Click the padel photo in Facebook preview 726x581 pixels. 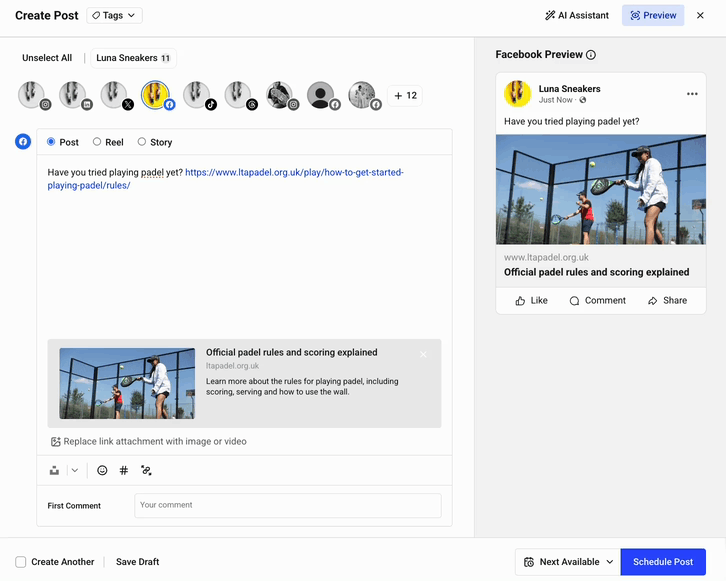tap(601, 189)
